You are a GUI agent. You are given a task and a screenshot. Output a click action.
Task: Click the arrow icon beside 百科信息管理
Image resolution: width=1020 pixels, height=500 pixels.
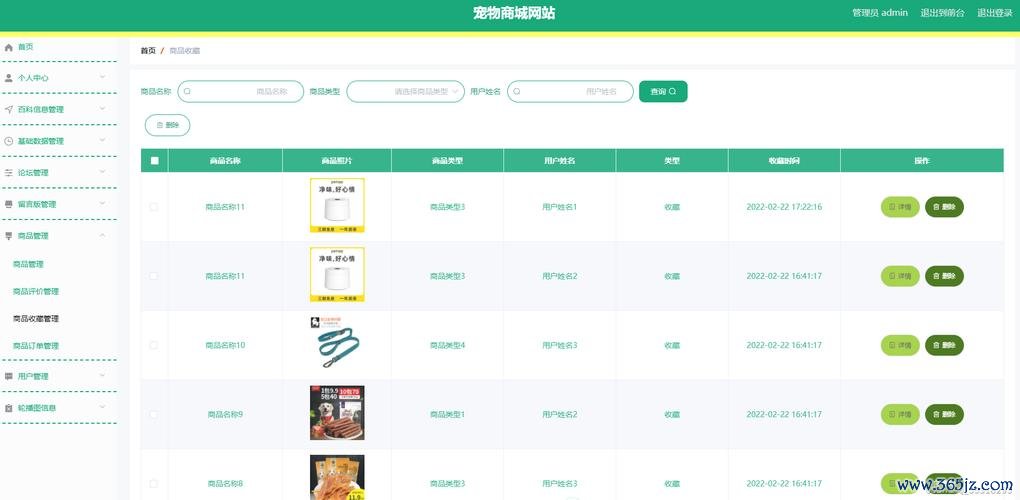tap(8, 109)
